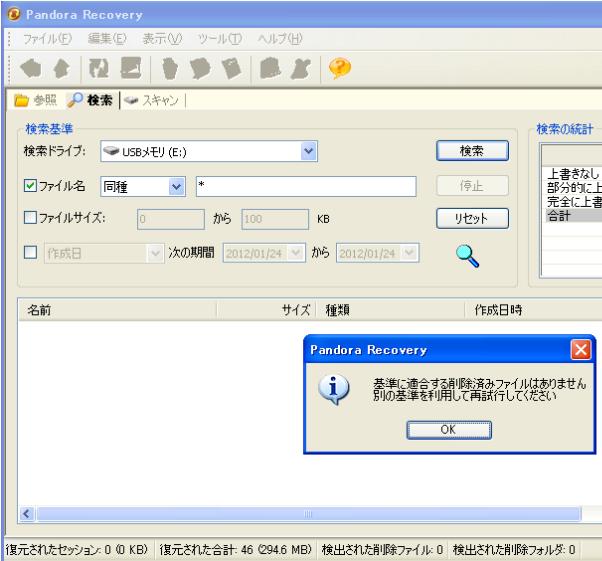Enable the date filter checkbox
Screen dimensions: 602x561
[x=30, y=253]
